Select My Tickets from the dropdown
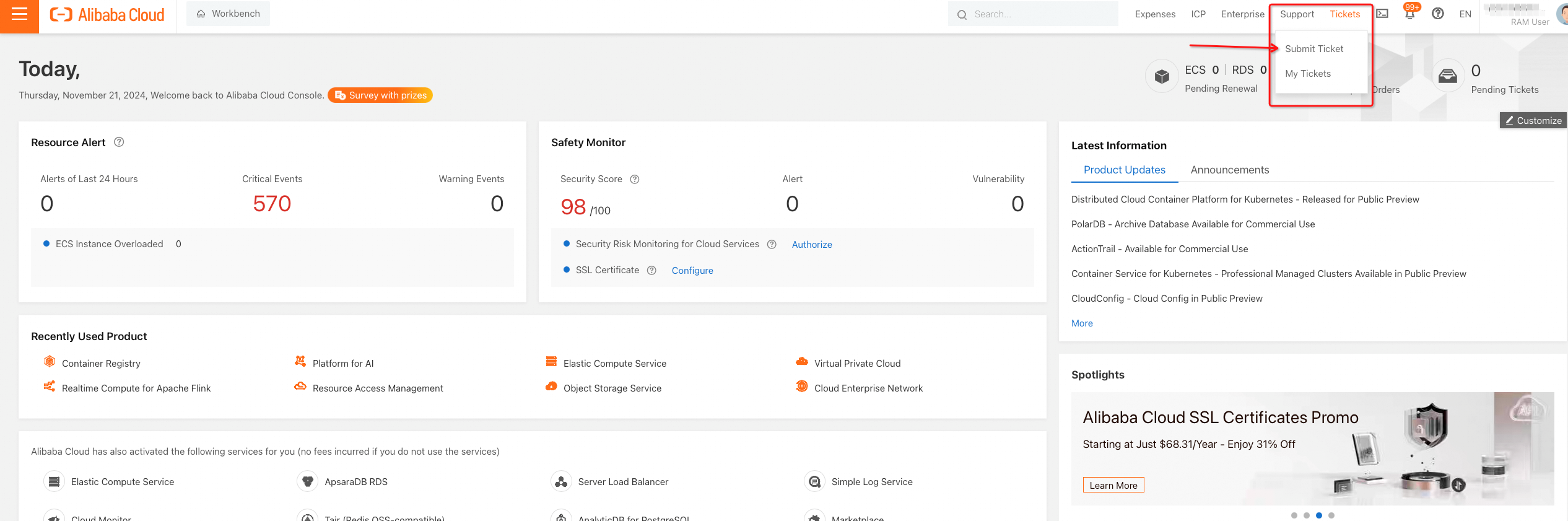The width and height of the screenshot is (1568, 521). pos(1307,74)
